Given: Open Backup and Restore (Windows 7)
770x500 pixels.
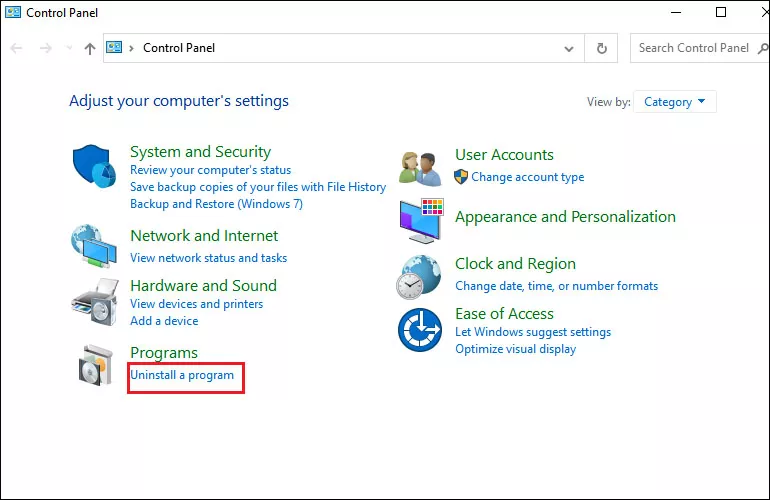Looking at the screenshot, I should [216, 204].
